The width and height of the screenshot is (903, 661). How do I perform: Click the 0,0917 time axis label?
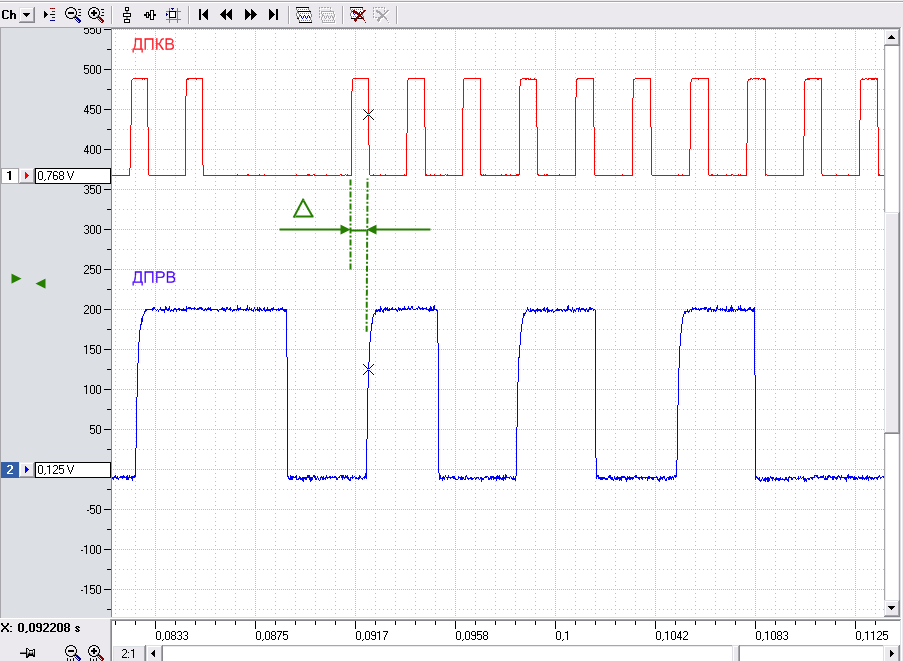371,636
